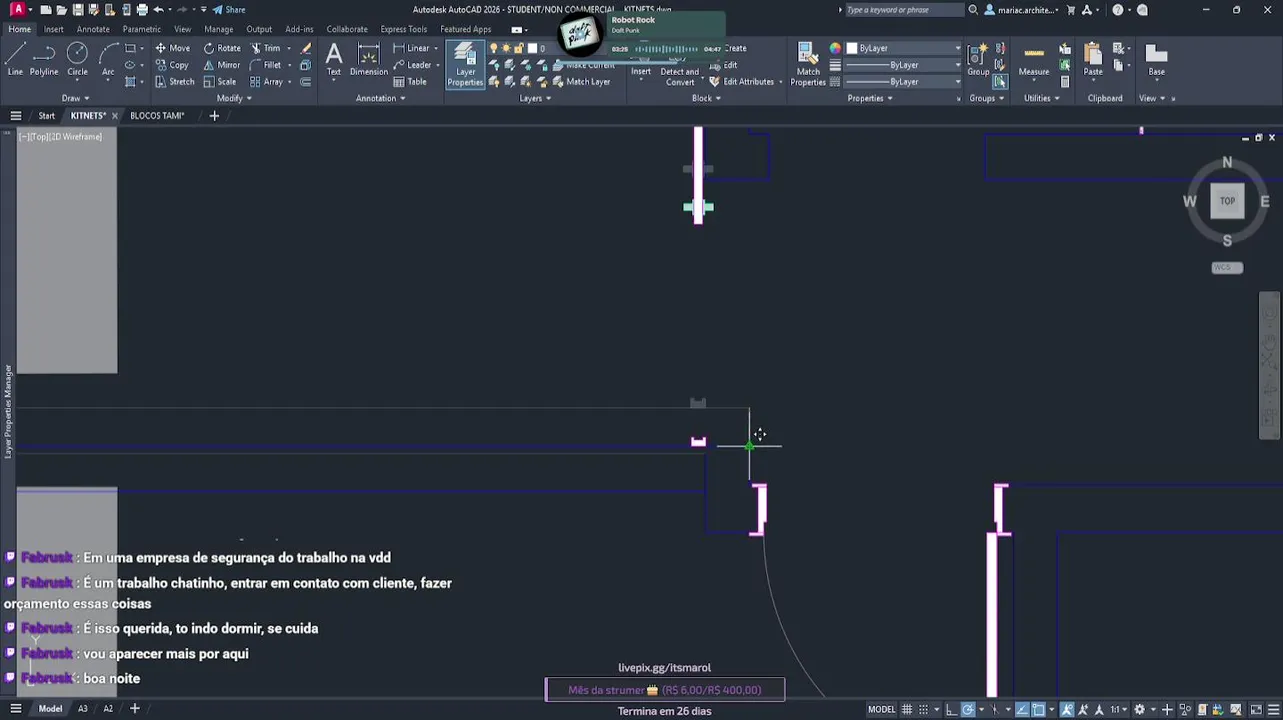Screen dimensions: 1283x720
Task: Toggle 2D object snap in status bar
Action: (x=1038, y=710)
